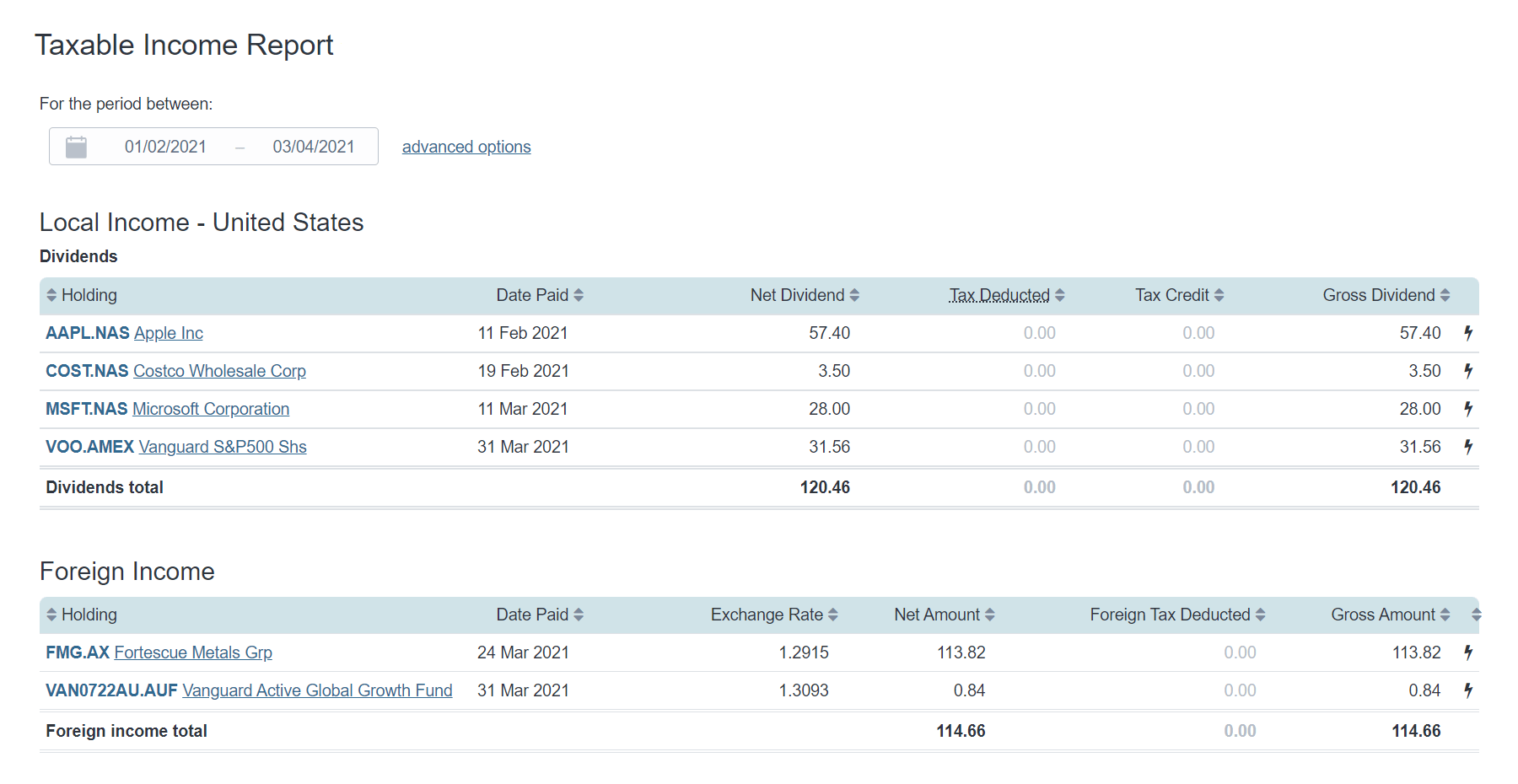Select the net dividend value 31.56
The image size is (1518, 784).
(x=830, y=447)
